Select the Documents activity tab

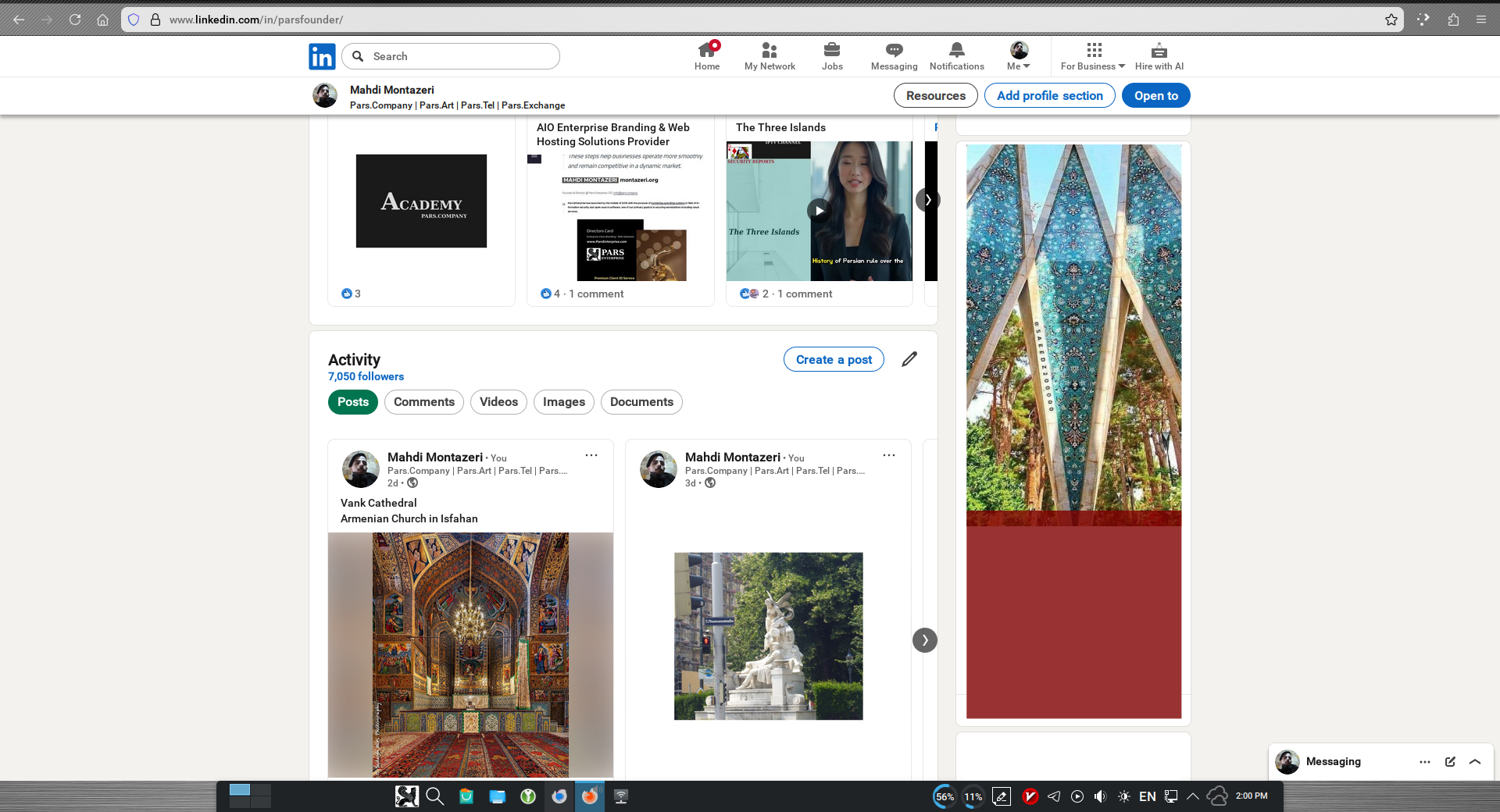(641, 402)
